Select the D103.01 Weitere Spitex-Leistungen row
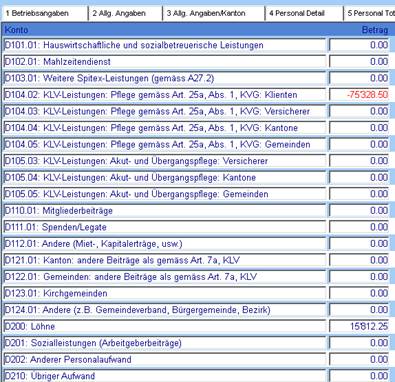 point(165,78)
